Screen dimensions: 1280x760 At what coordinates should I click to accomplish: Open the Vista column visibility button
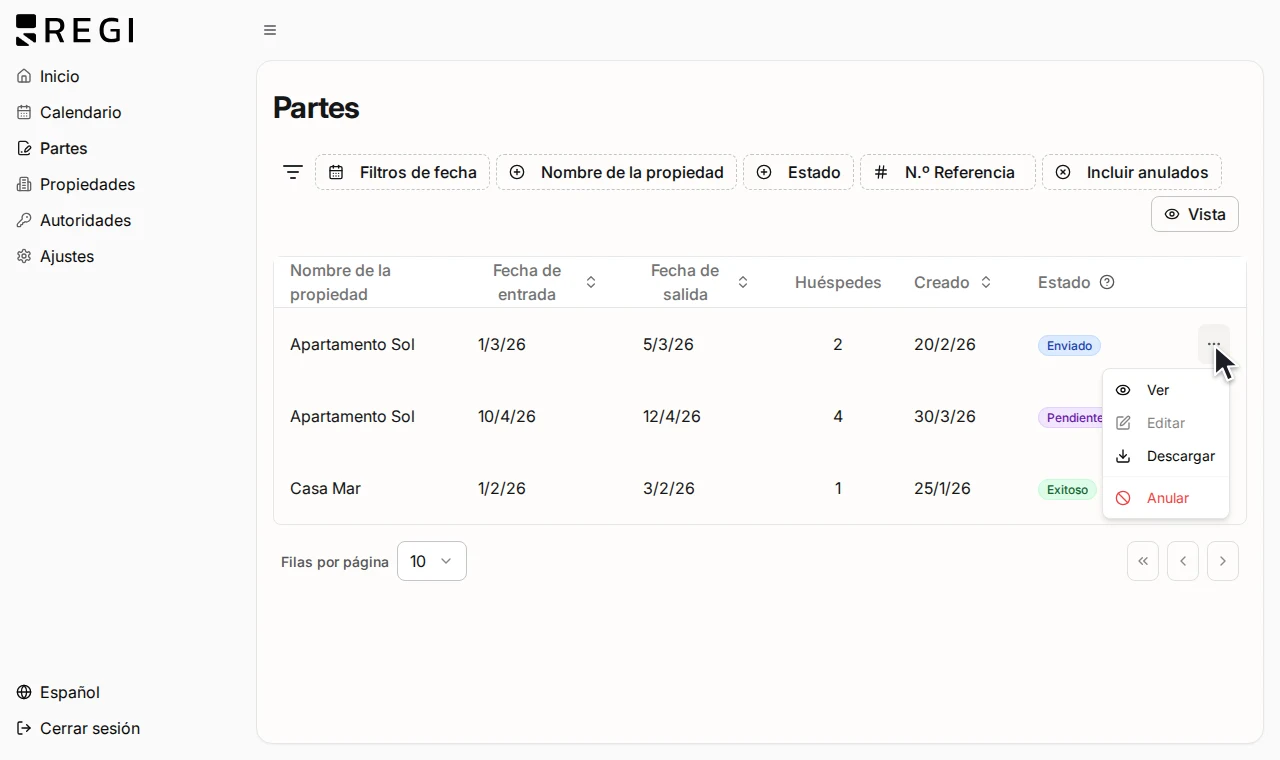1195,214
